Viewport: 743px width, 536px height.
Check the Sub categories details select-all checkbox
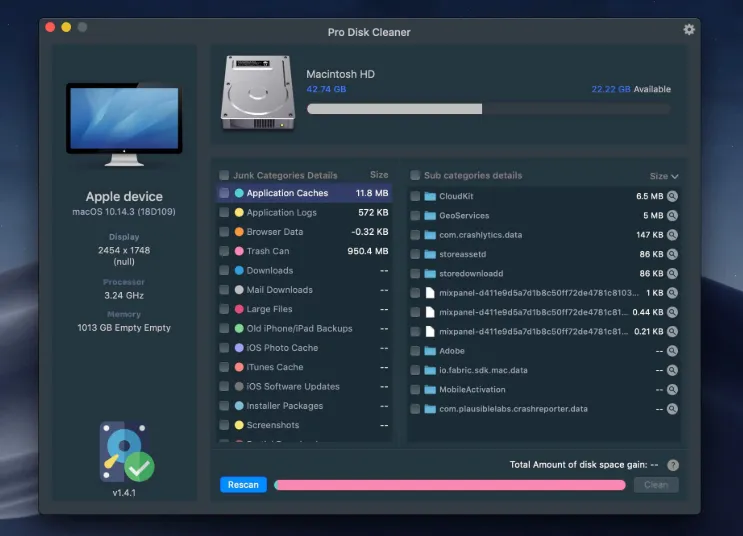[x=415, y=175]
